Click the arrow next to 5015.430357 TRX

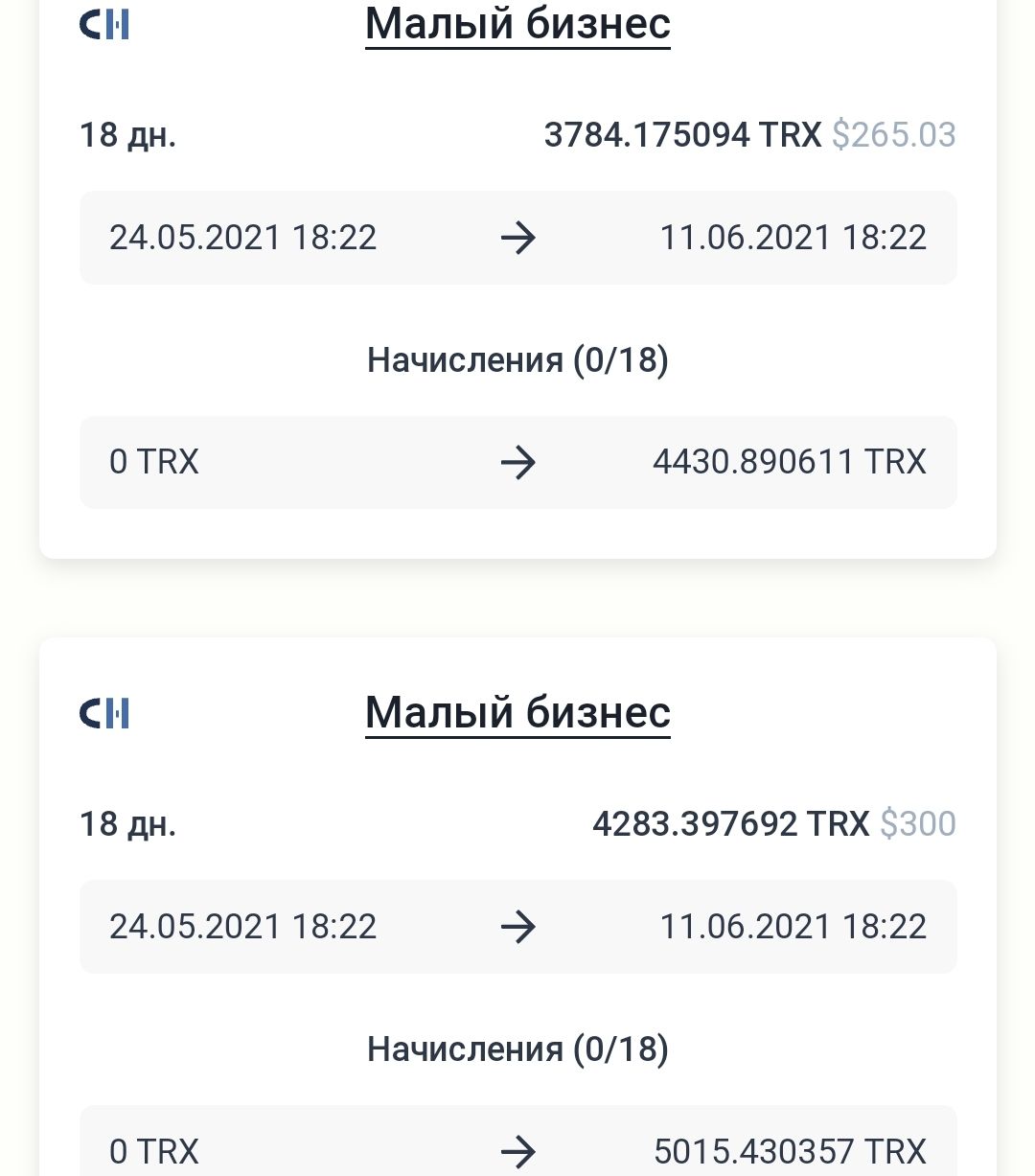coord(518,1151)
